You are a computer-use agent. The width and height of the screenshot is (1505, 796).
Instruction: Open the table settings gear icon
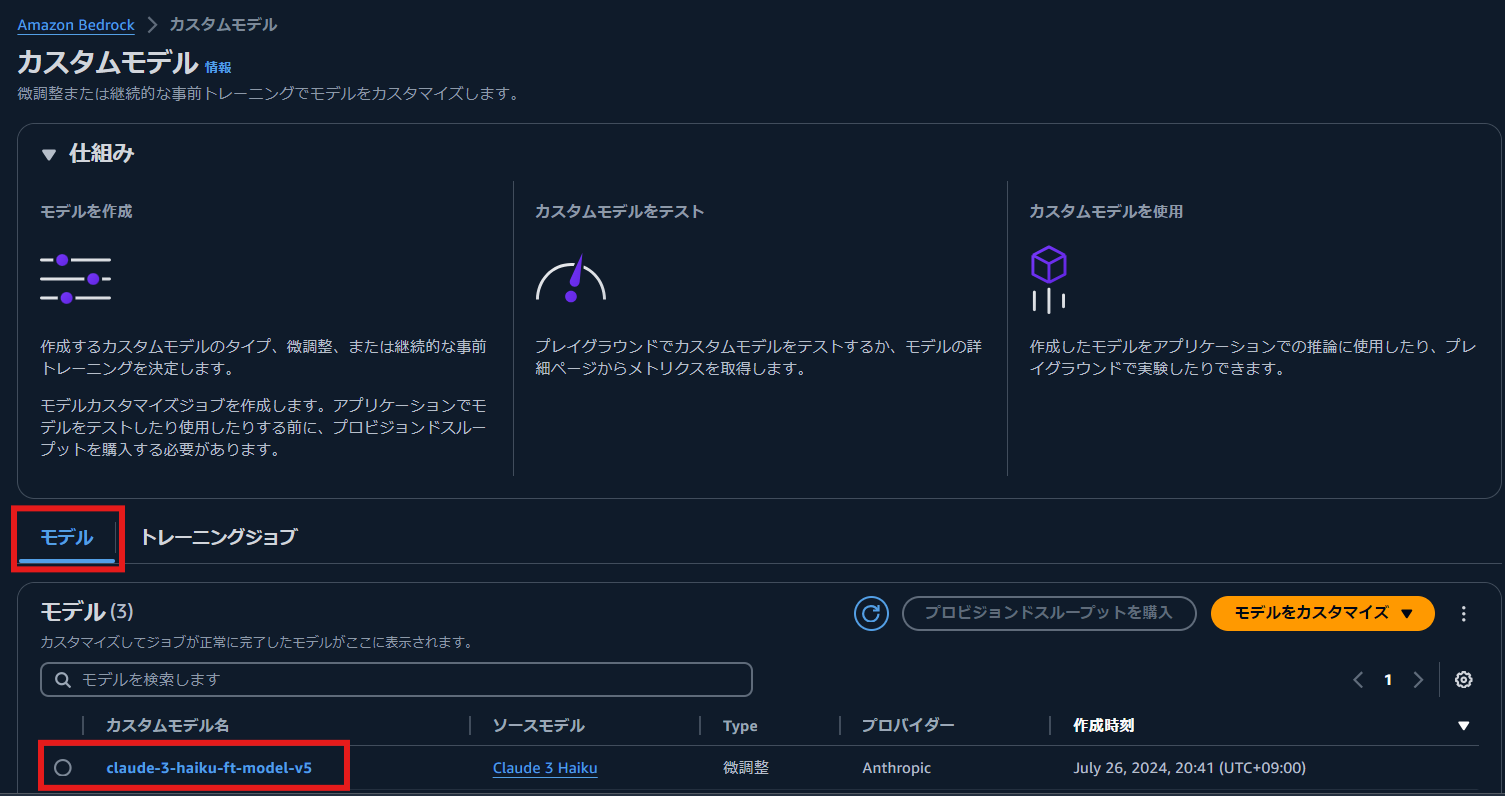[1462, 679]
